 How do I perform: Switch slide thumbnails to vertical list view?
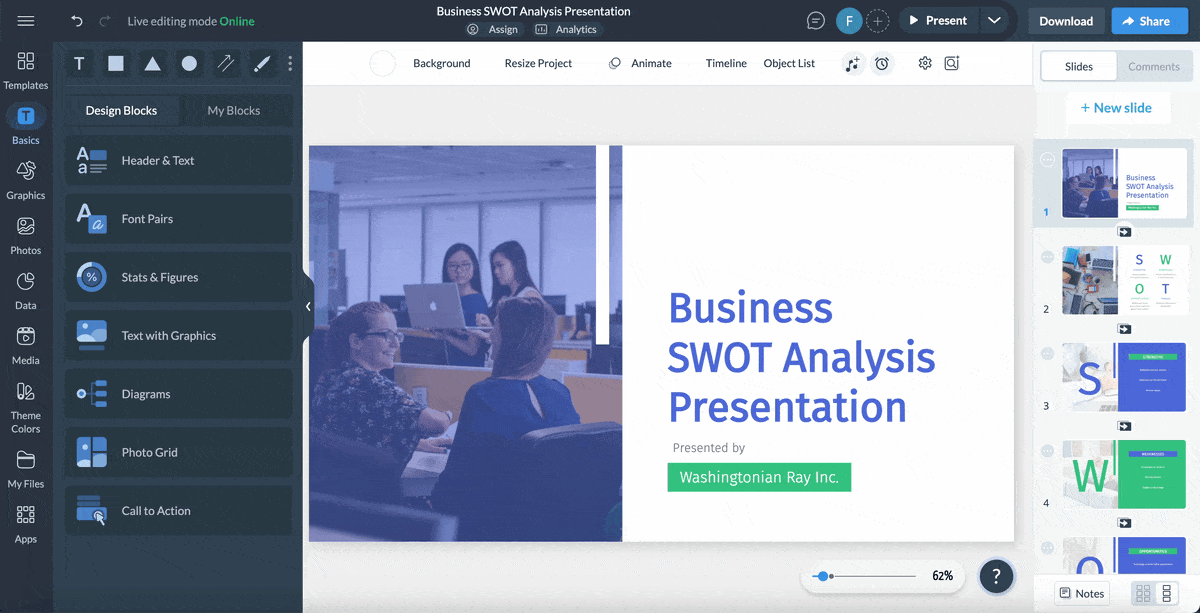(1168, 593)
